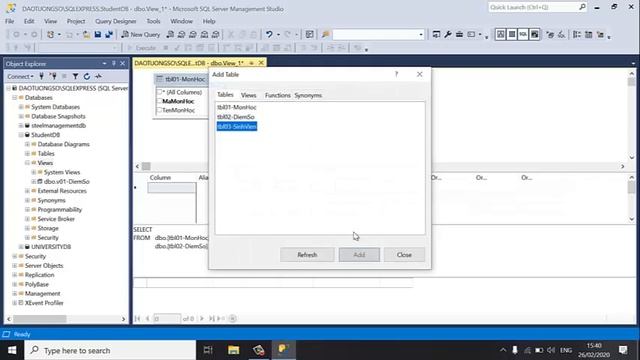Click the Undo arrow icon
Viewport: 640px width, 360px height.
269,35
